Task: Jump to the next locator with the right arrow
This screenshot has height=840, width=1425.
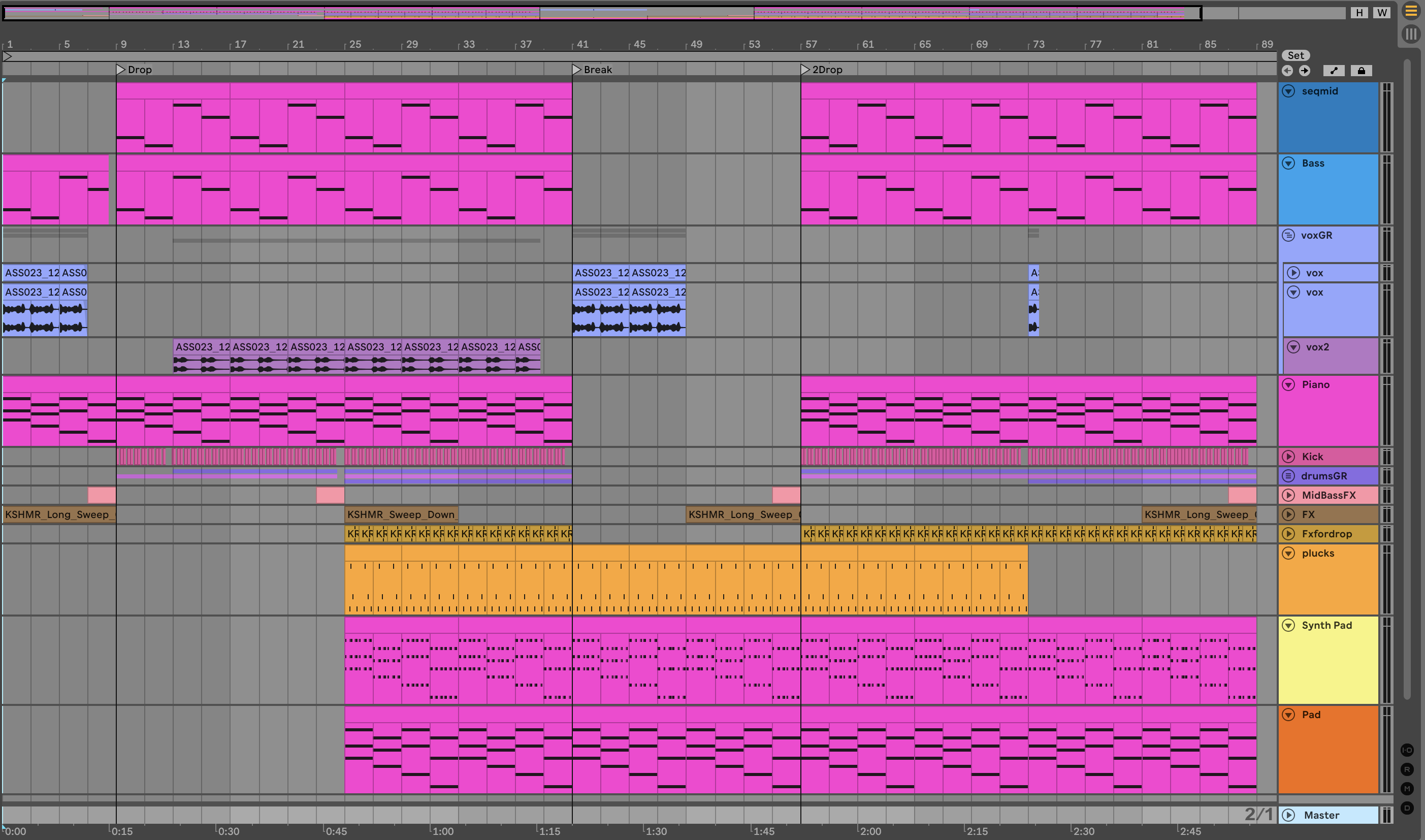Action: (1305, 70)
